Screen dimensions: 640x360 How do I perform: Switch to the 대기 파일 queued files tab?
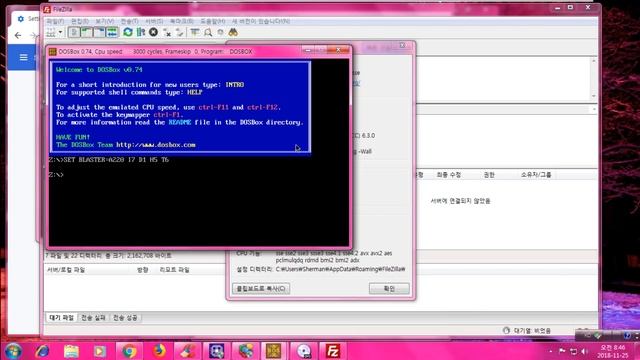[62, 318]
